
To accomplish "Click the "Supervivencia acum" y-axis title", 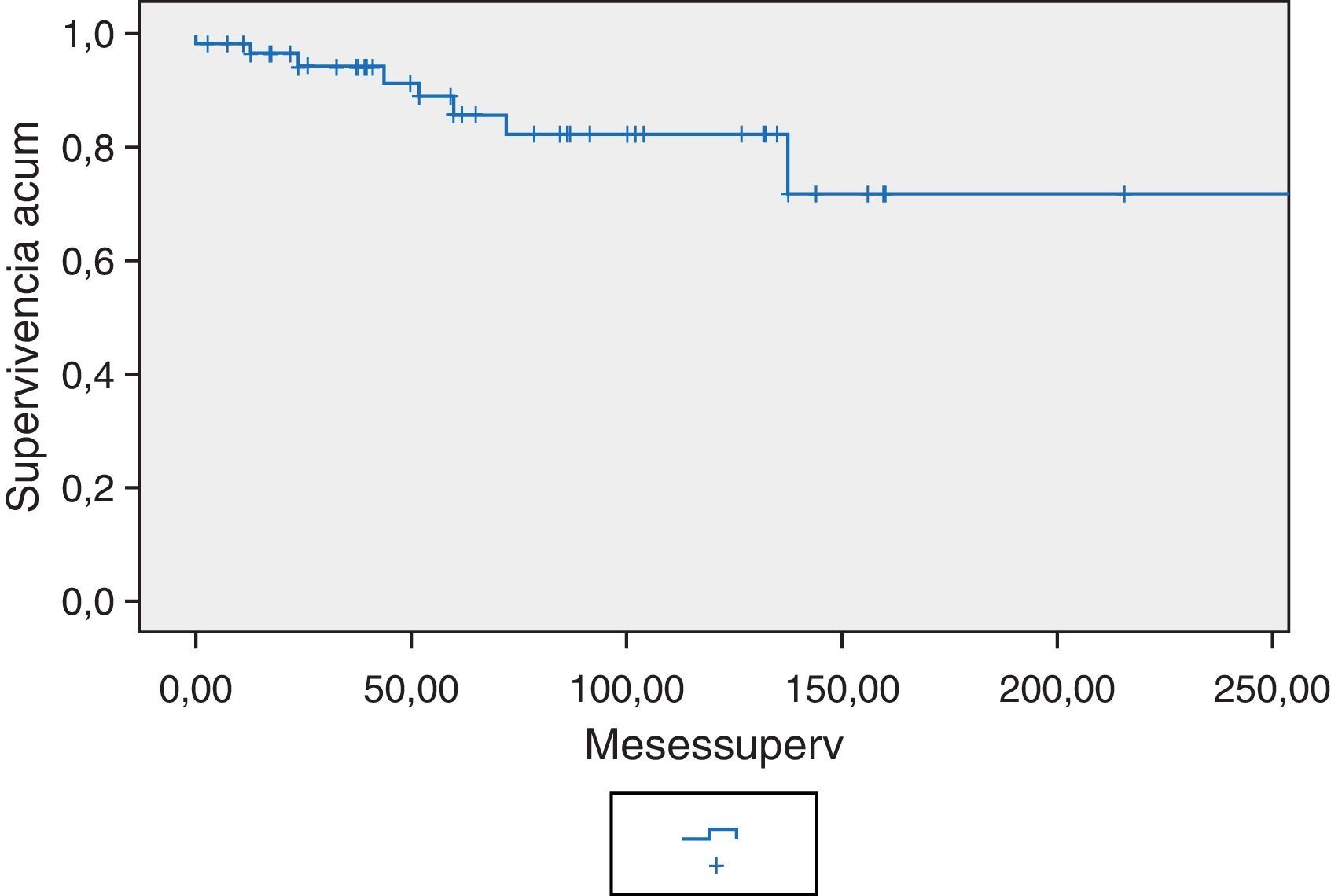I will pyautogui.click(x=22, y=317).
